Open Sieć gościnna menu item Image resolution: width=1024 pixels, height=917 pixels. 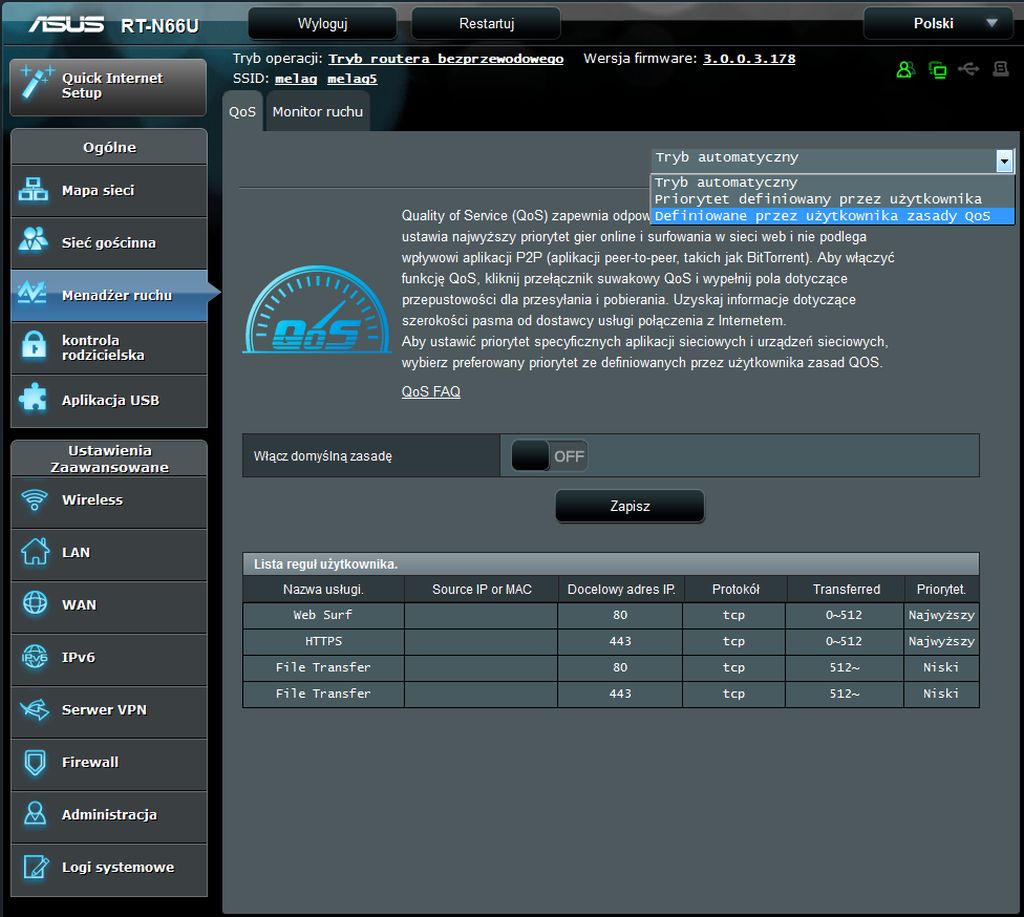[109, 243]
